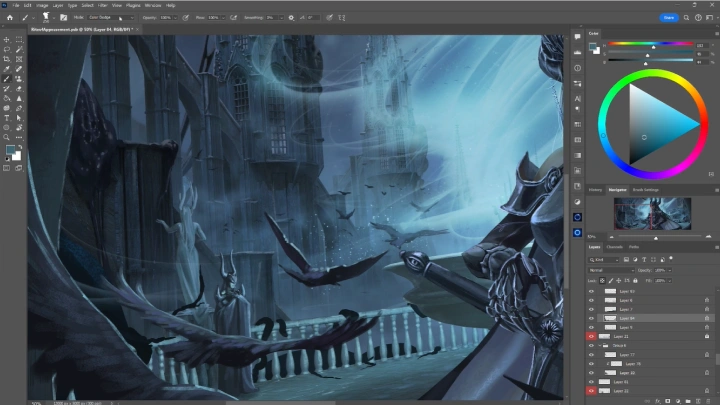Open symmetry paint options butterfly icon

(342, 17)
